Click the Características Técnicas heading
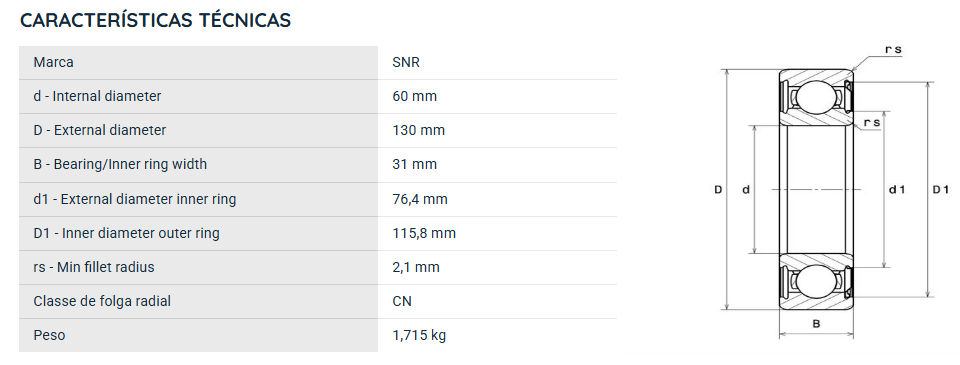Screen dimensions: 960x365 tap(156, 20)
